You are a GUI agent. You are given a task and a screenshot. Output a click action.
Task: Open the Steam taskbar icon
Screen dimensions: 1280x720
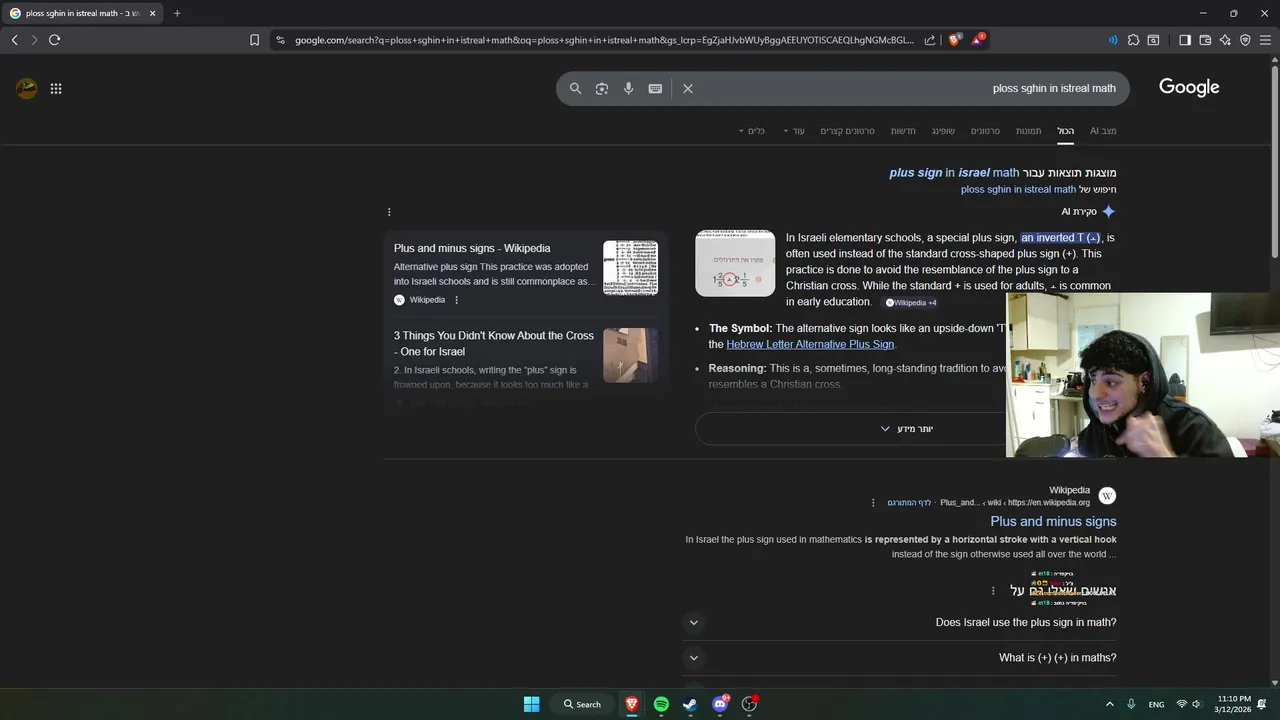(x=690, y=704)
